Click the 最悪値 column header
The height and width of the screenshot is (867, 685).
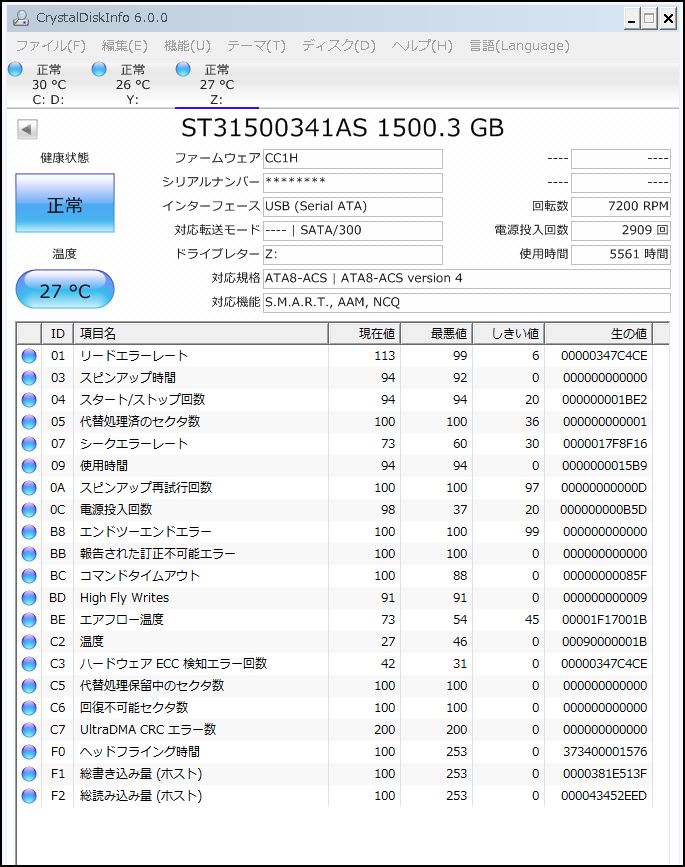pyautogui.click(x=437, y=333)
